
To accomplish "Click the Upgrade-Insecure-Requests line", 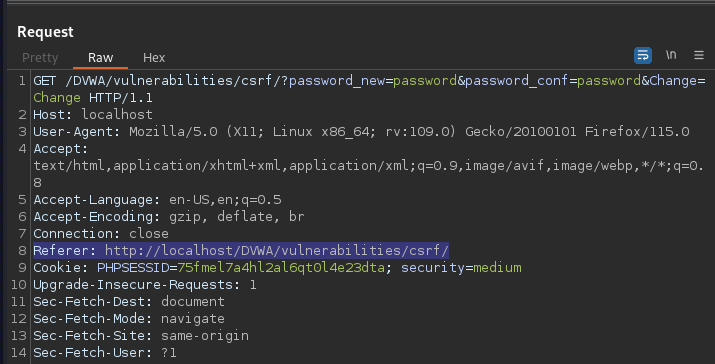I will (x=145, y=285).
